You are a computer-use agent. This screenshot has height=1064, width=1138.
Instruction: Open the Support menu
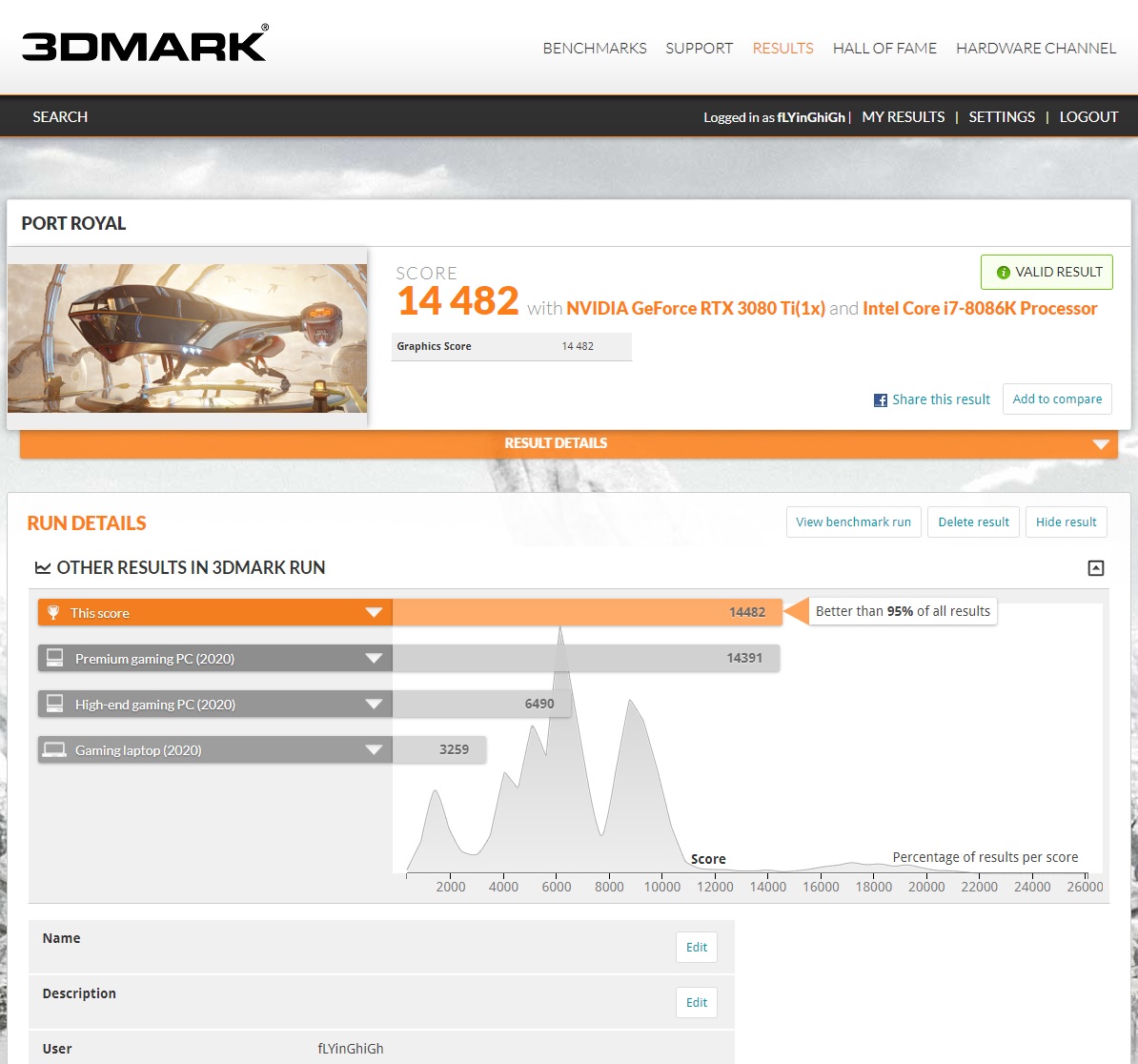699,48
